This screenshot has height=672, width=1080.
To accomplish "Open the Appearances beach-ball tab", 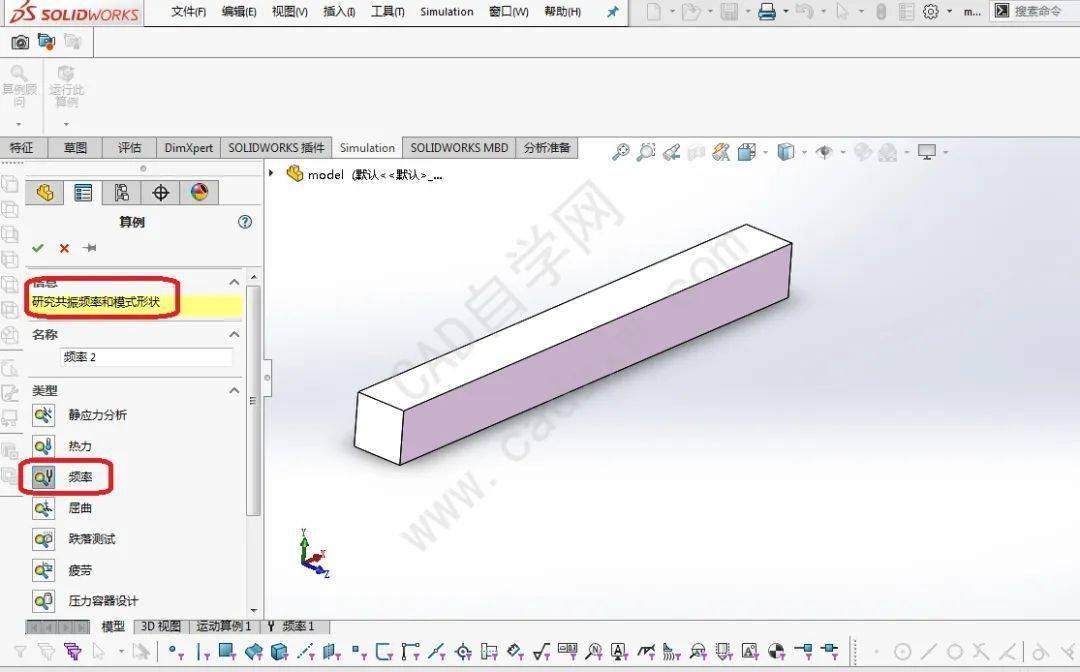I will pos(197,192).
